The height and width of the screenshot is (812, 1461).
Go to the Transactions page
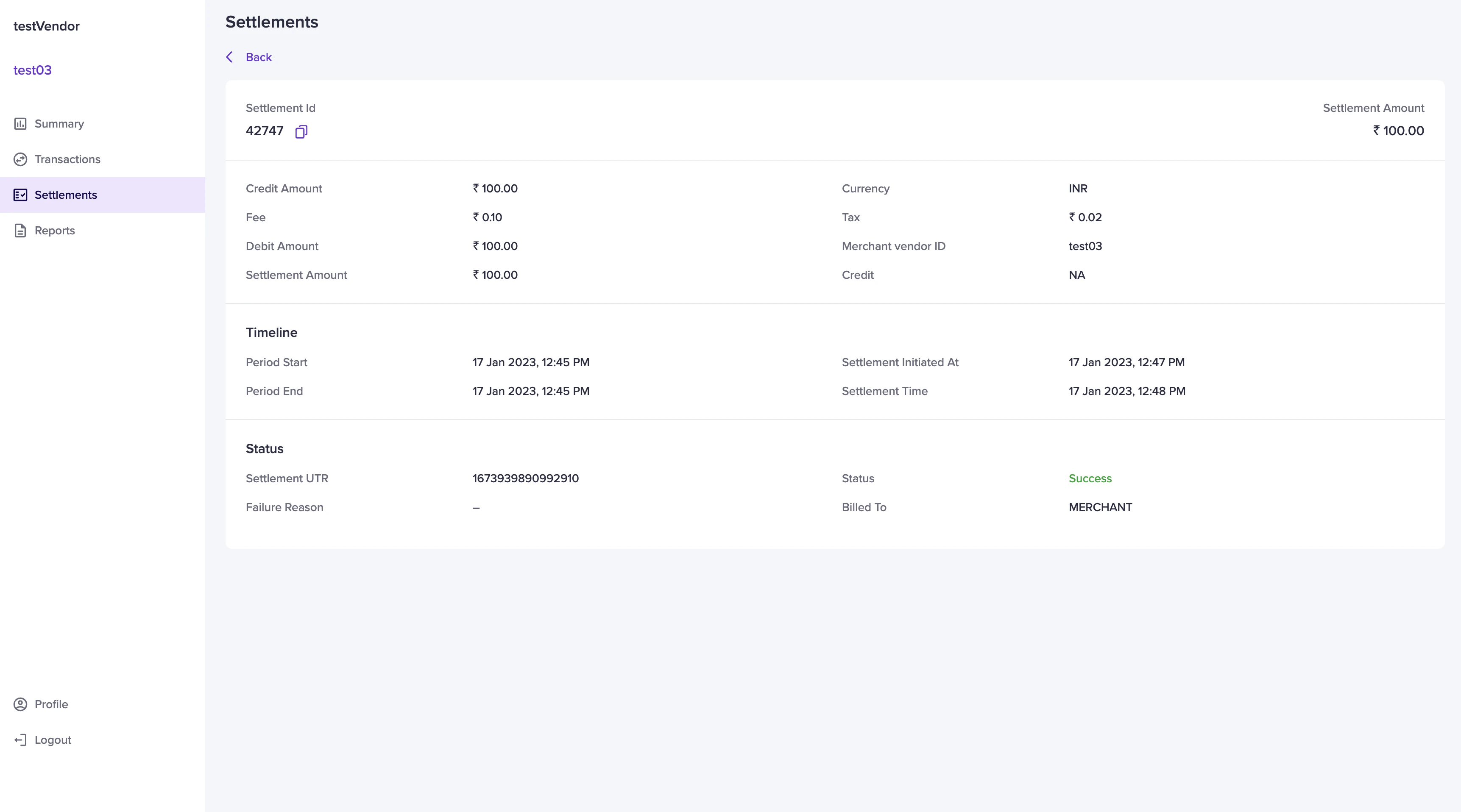67,159
